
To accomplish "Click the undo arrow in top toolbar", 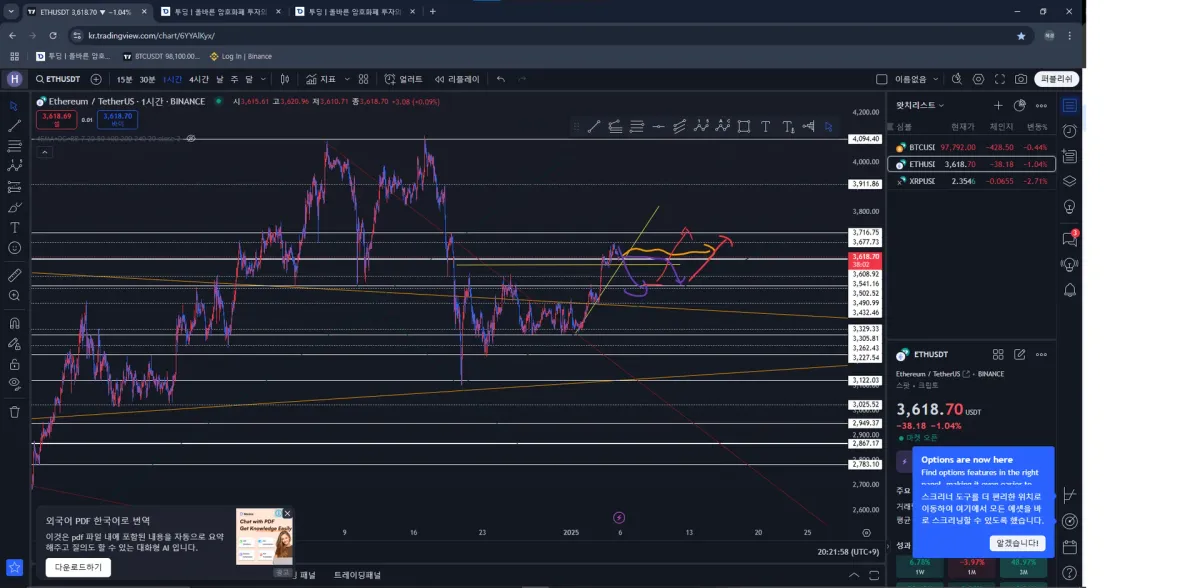I will 500,79.
